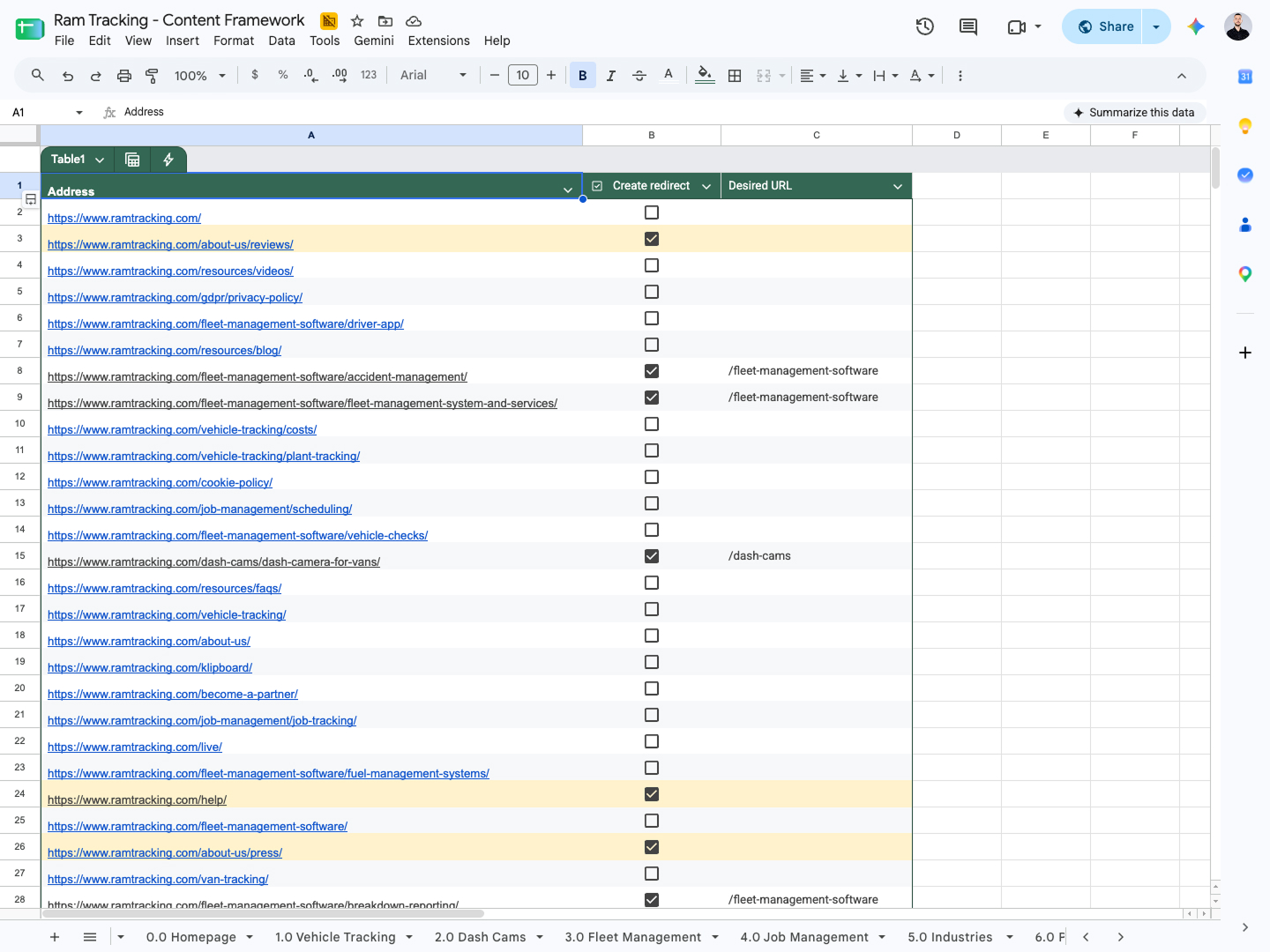
Task: Print the spreadsheet
Action: [124, 76]
